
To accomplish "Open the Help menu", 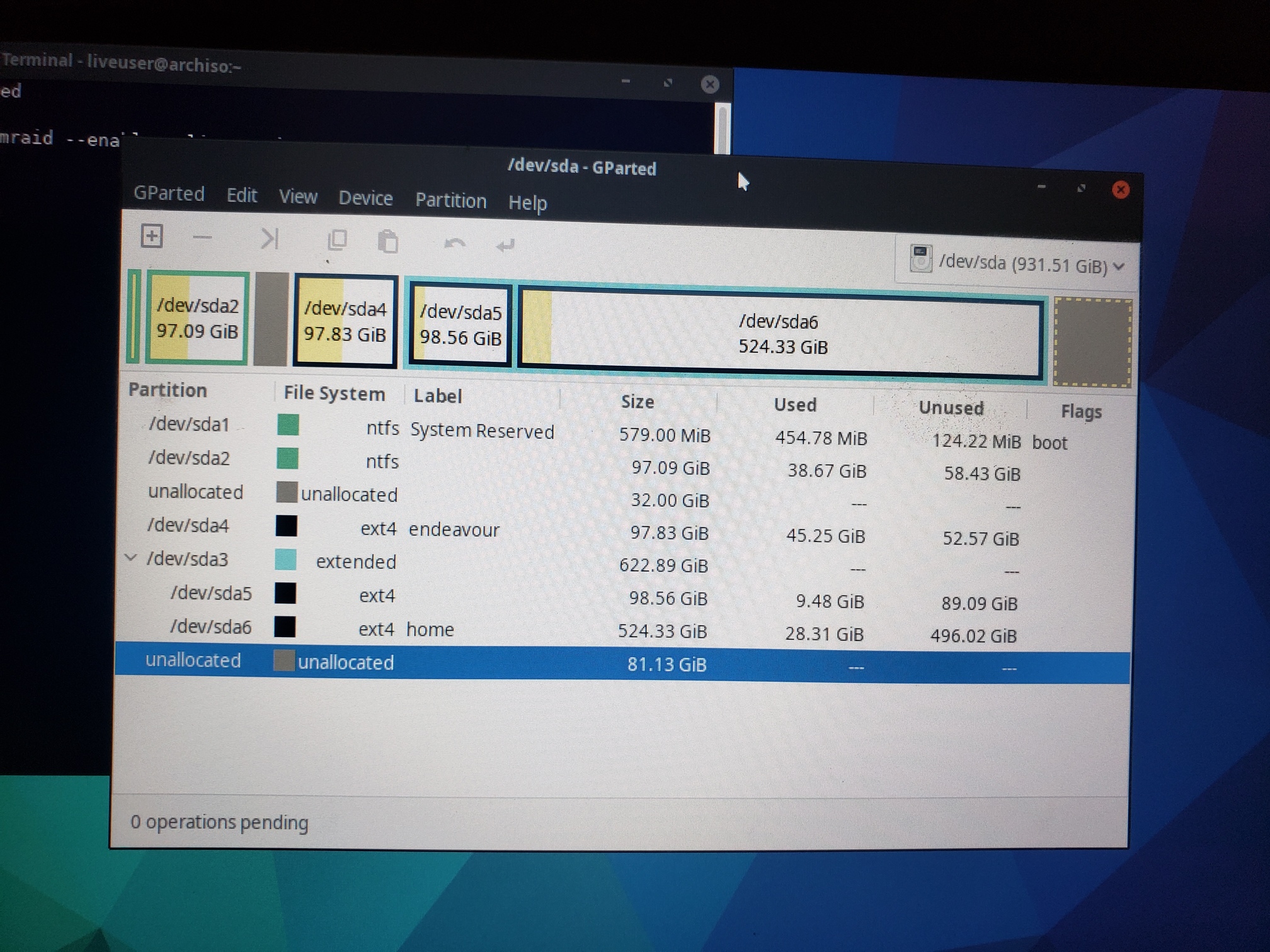I will (x=527, y=203).
